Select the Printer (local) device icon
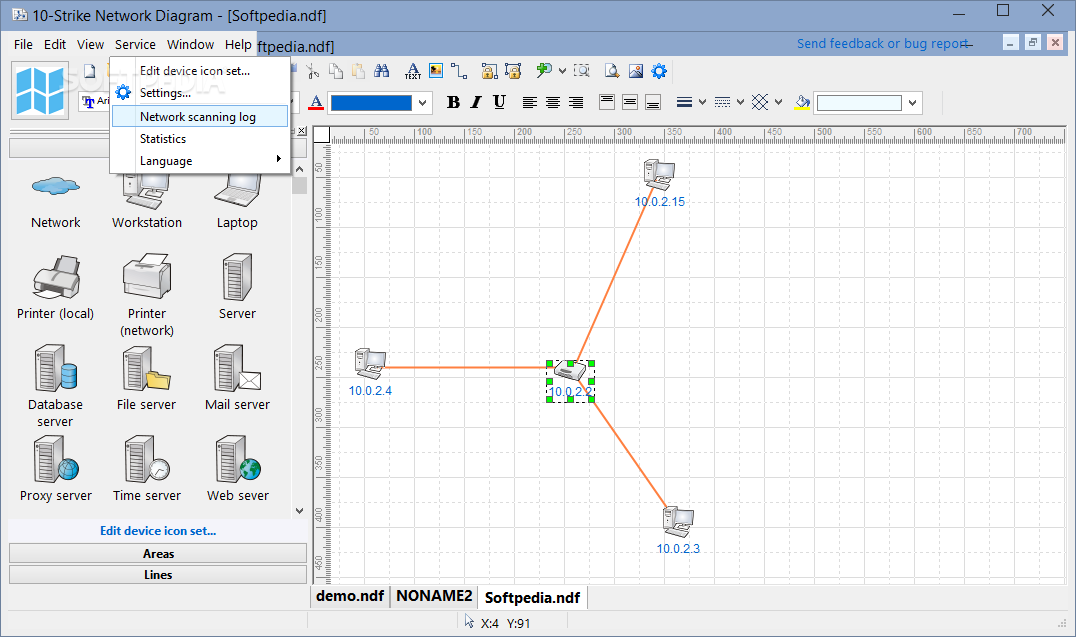 (56, 277)
